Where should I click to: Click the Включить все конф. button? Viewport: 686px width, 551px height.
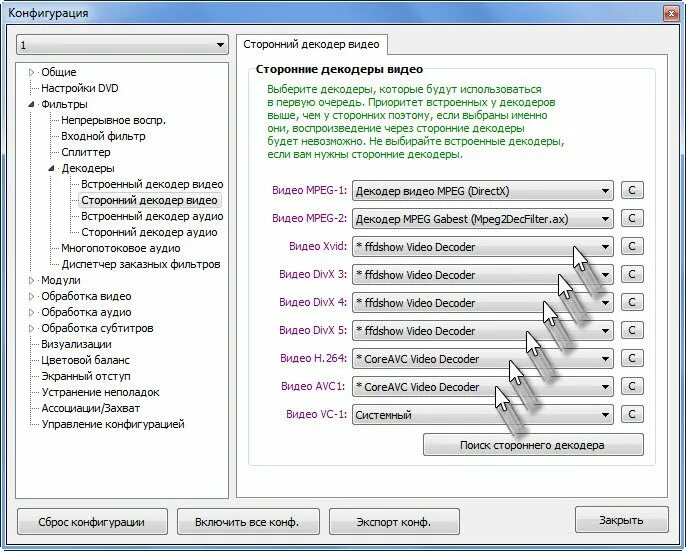(x=248, y=522)
